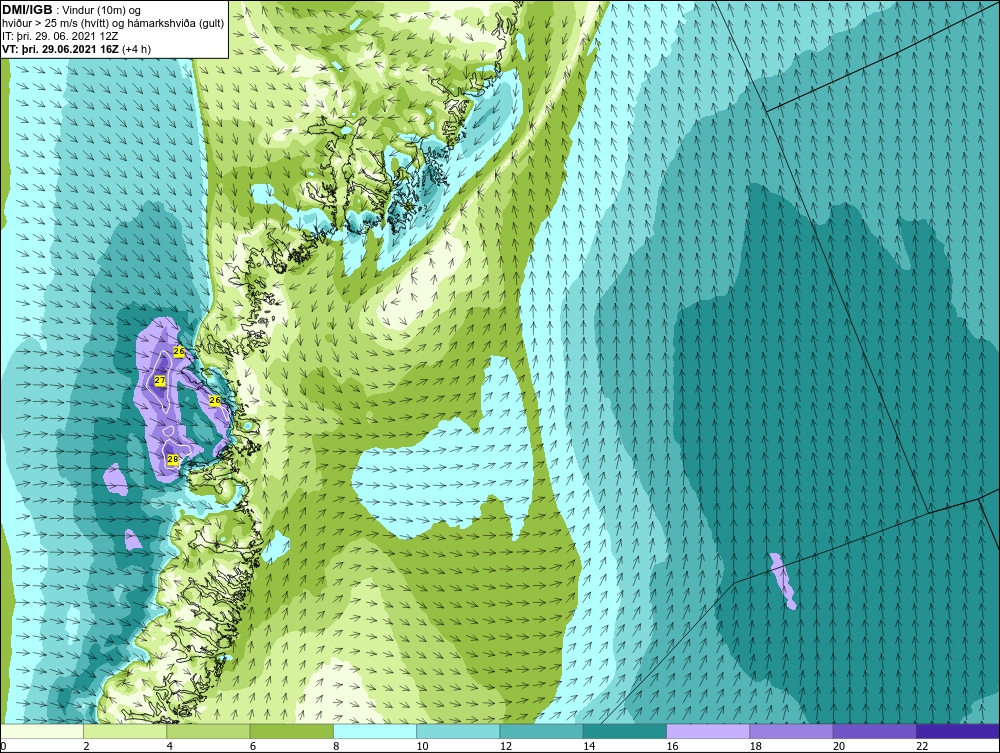The image size is (1000, 753).
Task: Click the '(+4 h)' forecast offset text
Action: point(136,48)
